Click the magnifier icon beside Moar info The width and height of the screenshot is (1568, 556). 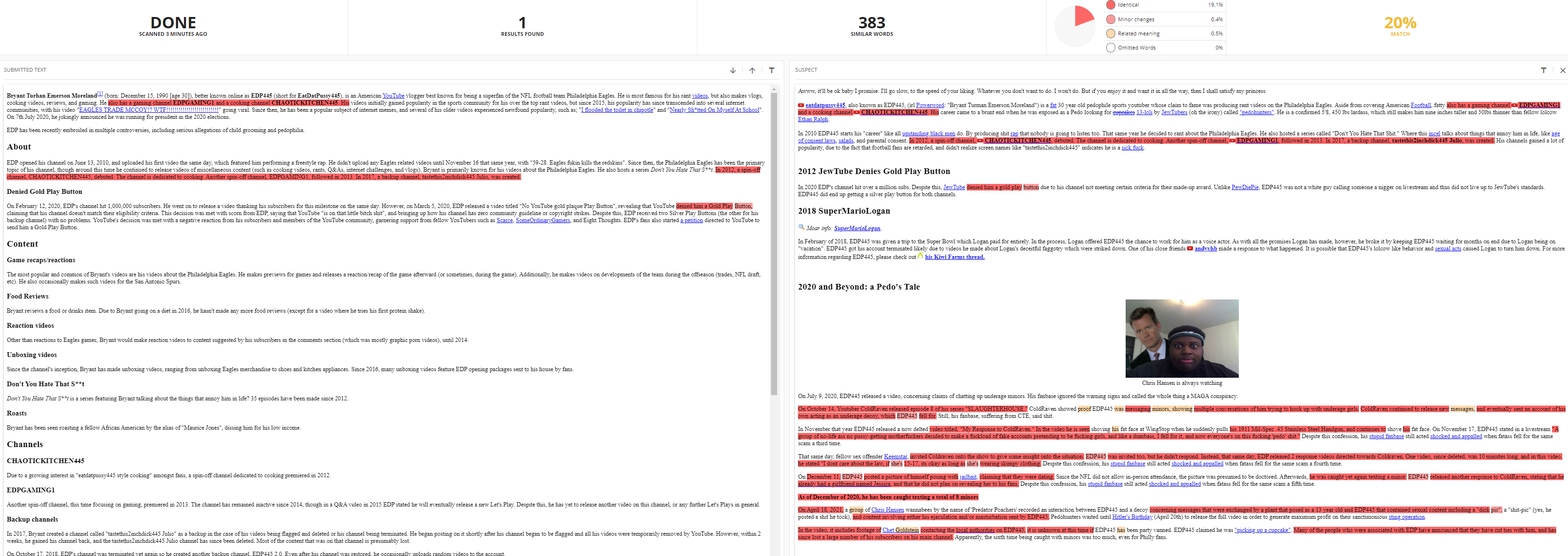tap(802, 227)
